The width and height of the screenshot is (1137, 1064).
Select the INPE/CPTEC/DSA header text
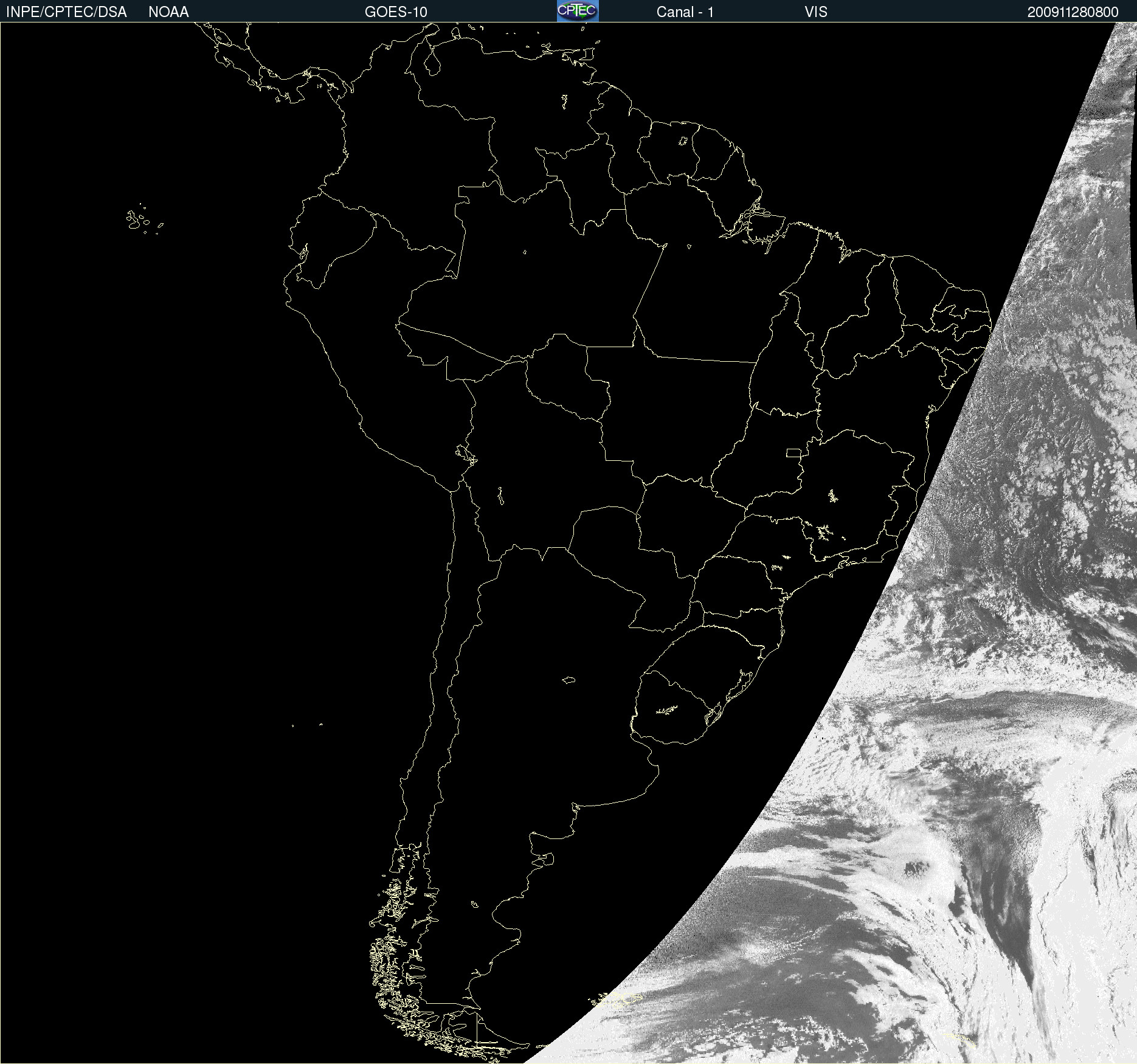tap(66, 12)
